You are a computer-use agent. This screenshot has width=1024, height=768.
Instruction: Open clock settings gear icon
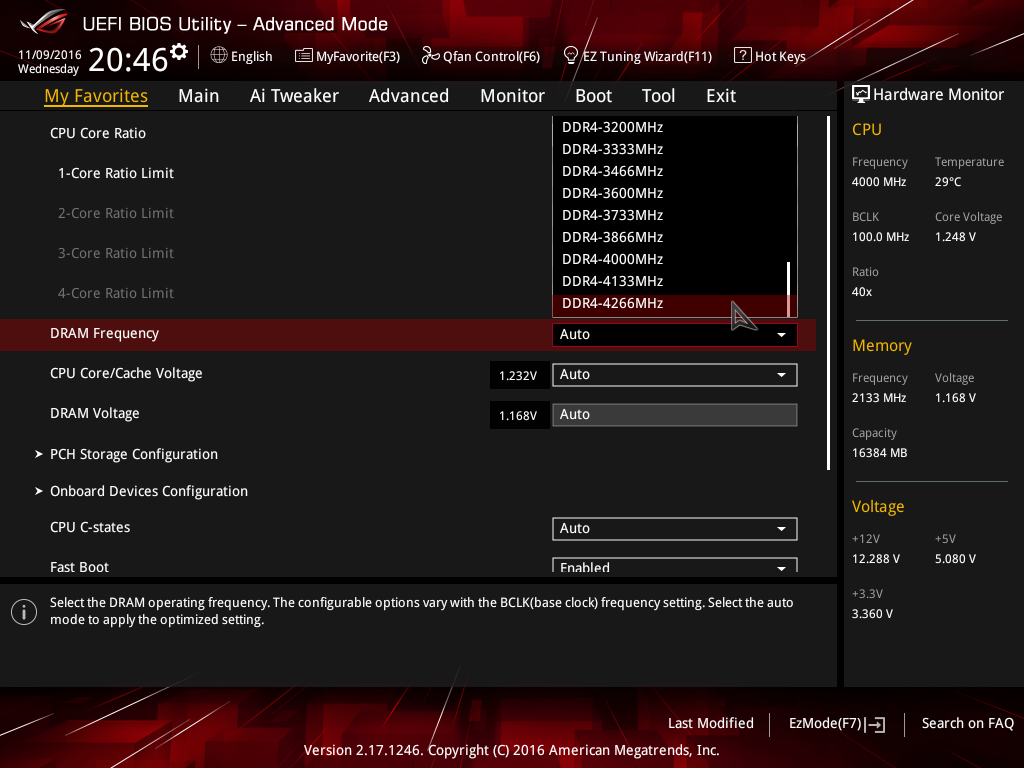179,51
